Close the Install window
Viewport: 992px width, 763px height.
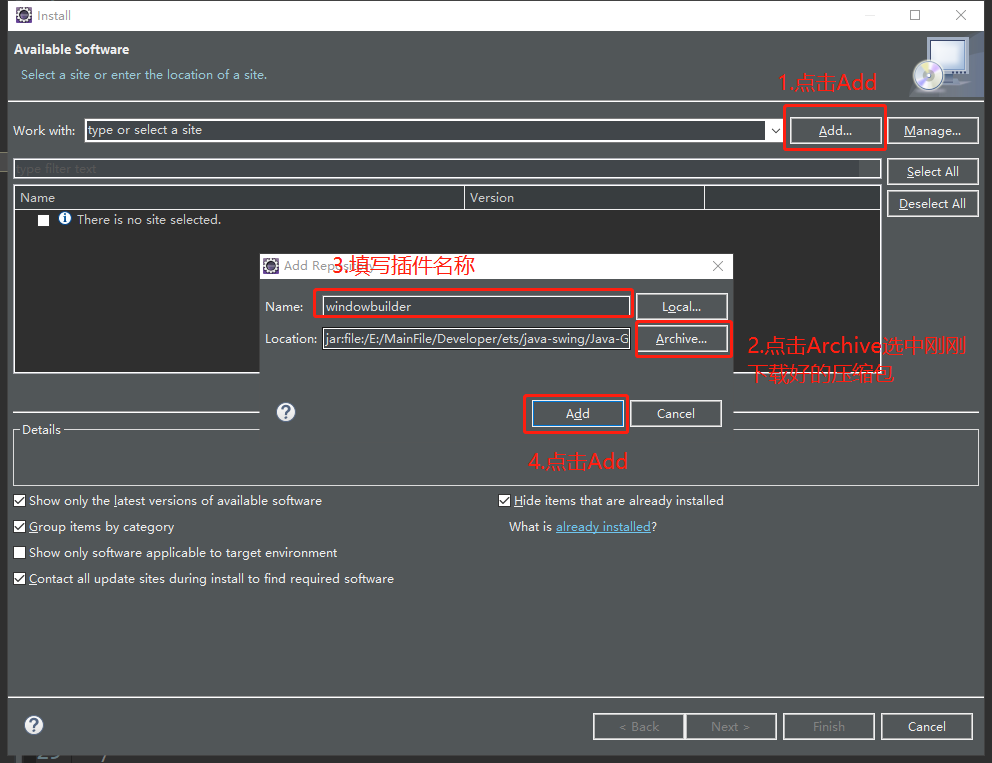pos(960,15)
